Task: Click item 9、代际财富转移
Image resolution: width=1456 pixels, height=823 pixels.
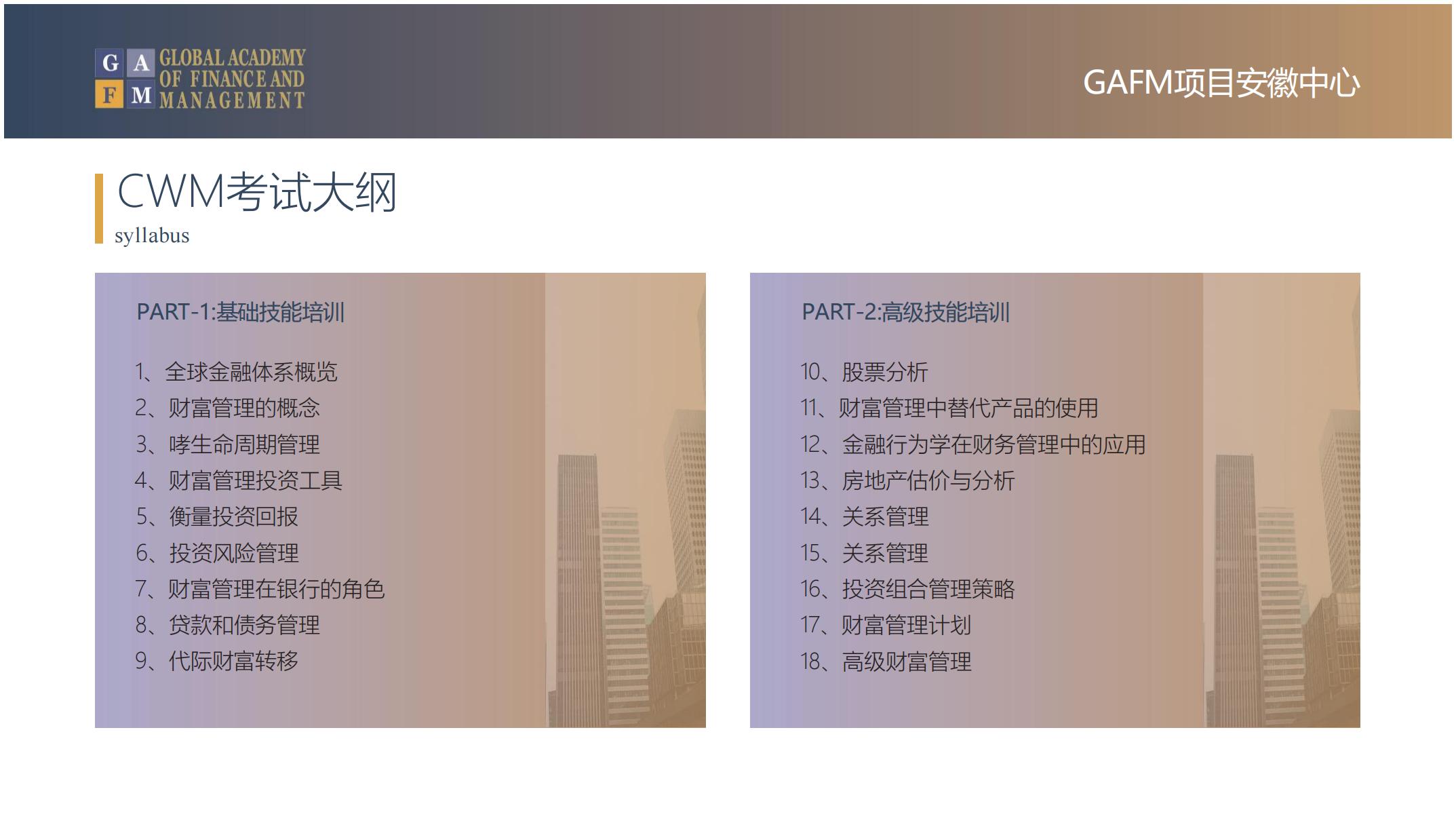Action: point(216,661)
